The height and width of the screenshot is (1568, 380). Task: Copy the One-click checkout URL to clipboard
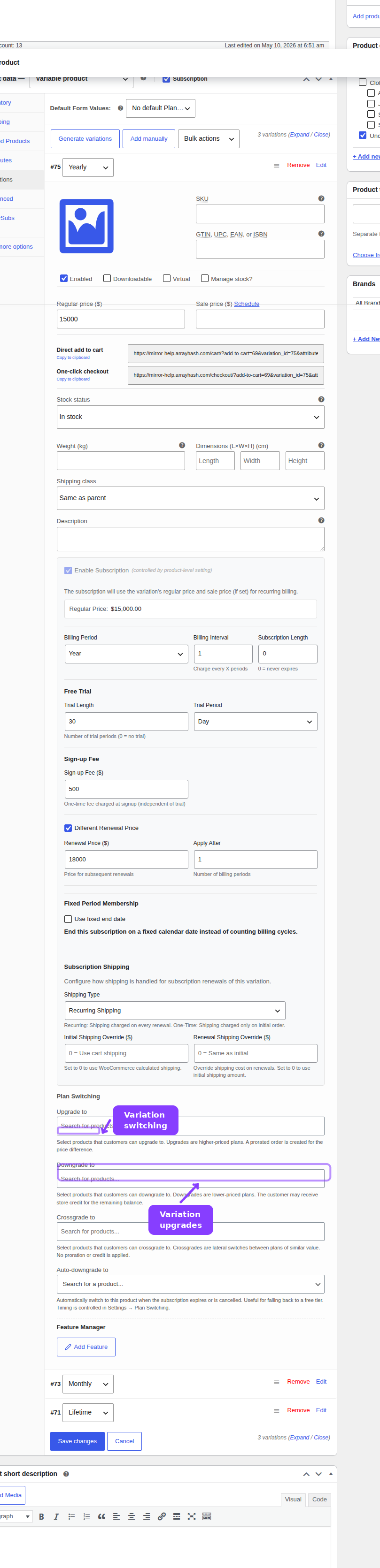pos(73,379)
